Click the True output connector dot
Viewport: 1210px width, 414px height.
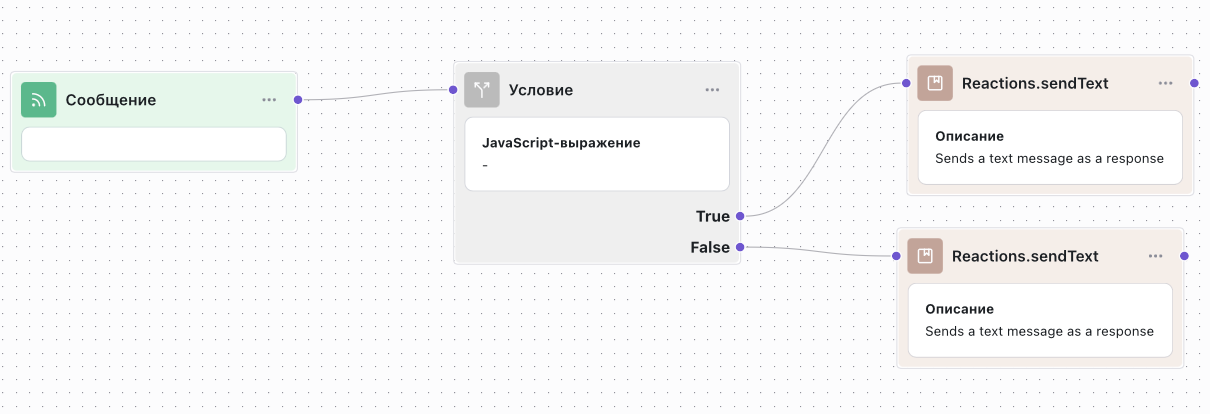click(x=740, y=216)
